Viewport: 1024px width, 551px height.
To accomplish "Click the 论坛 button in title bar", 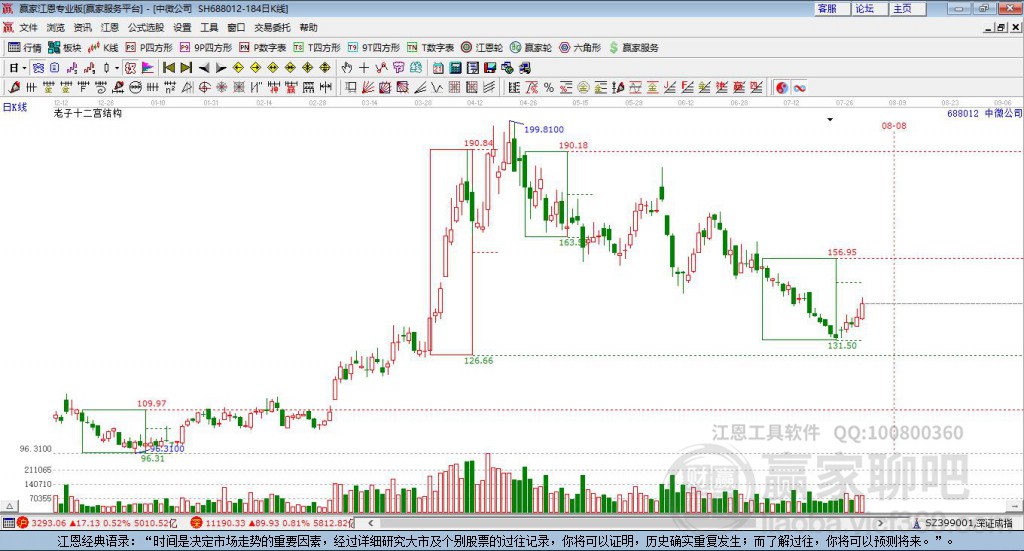I will tap(869, 8).
